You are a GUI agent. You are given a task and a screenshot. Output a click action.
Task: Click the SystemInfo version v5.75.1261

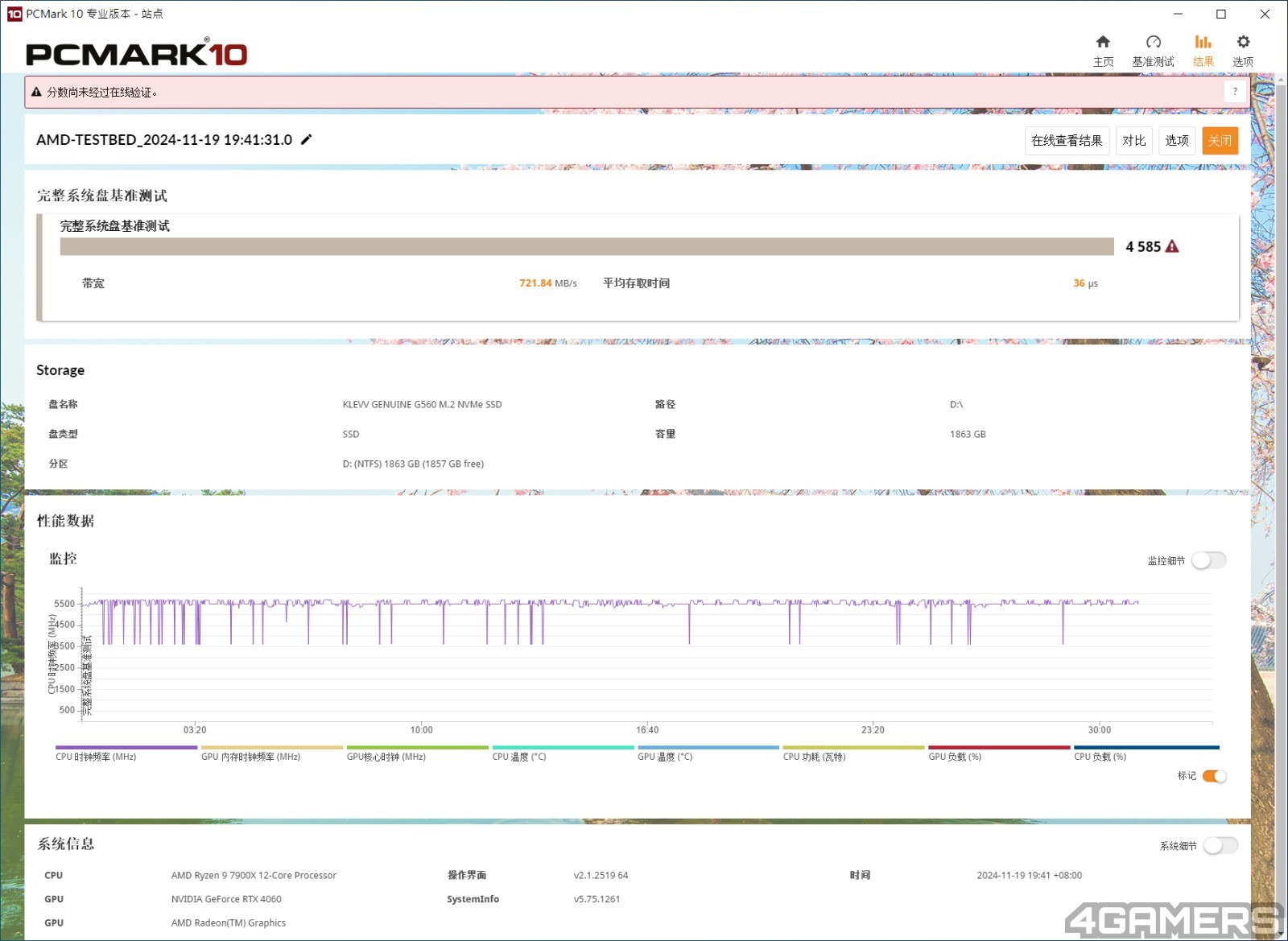[597, 899]
